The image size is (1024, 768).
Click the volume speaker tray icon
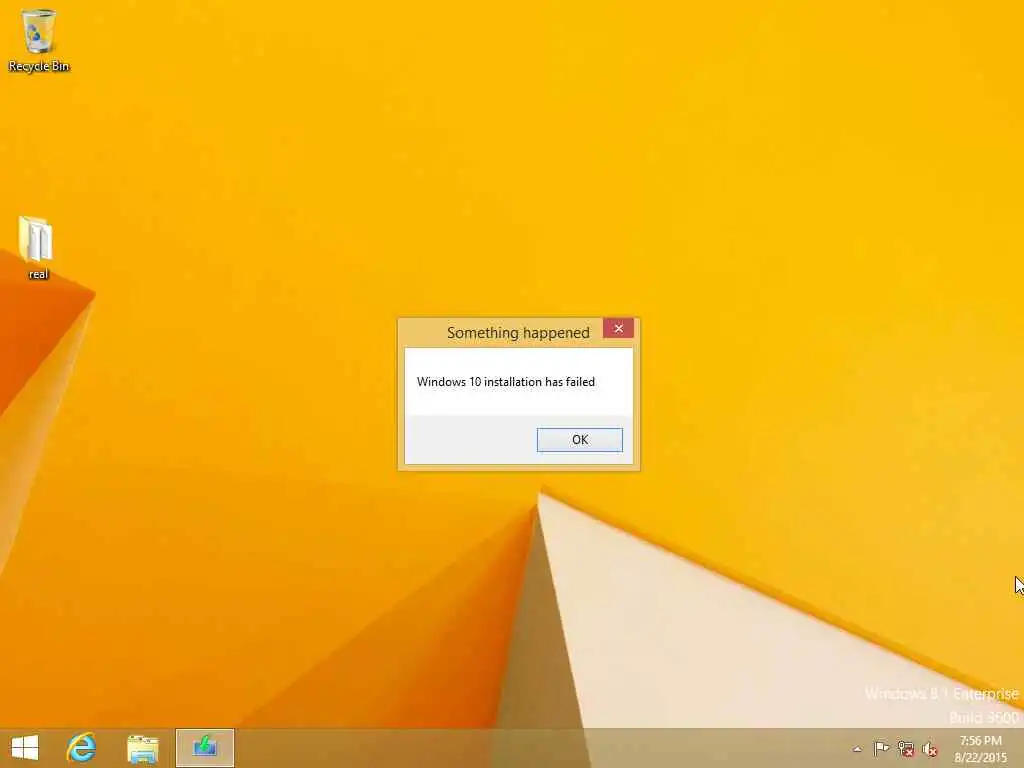click(x=930, y=748)
